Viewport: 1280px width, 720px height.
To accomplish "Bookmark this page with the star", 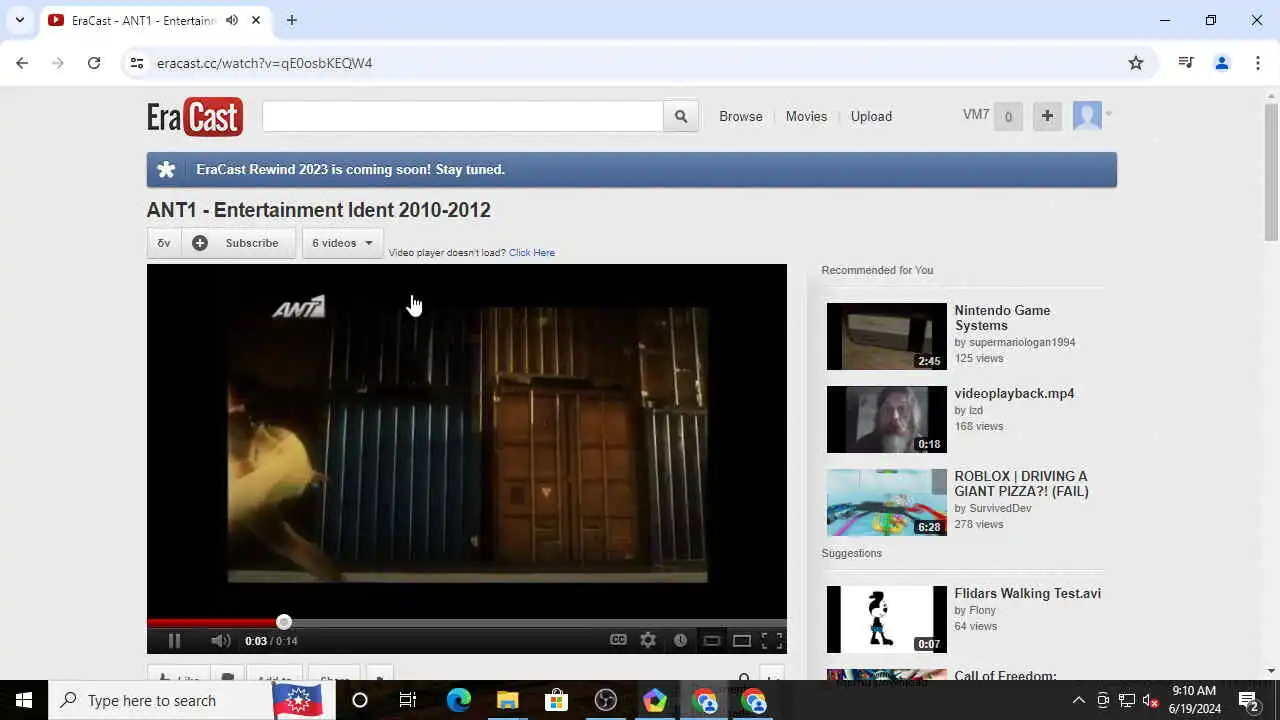I will point(1136,63).
